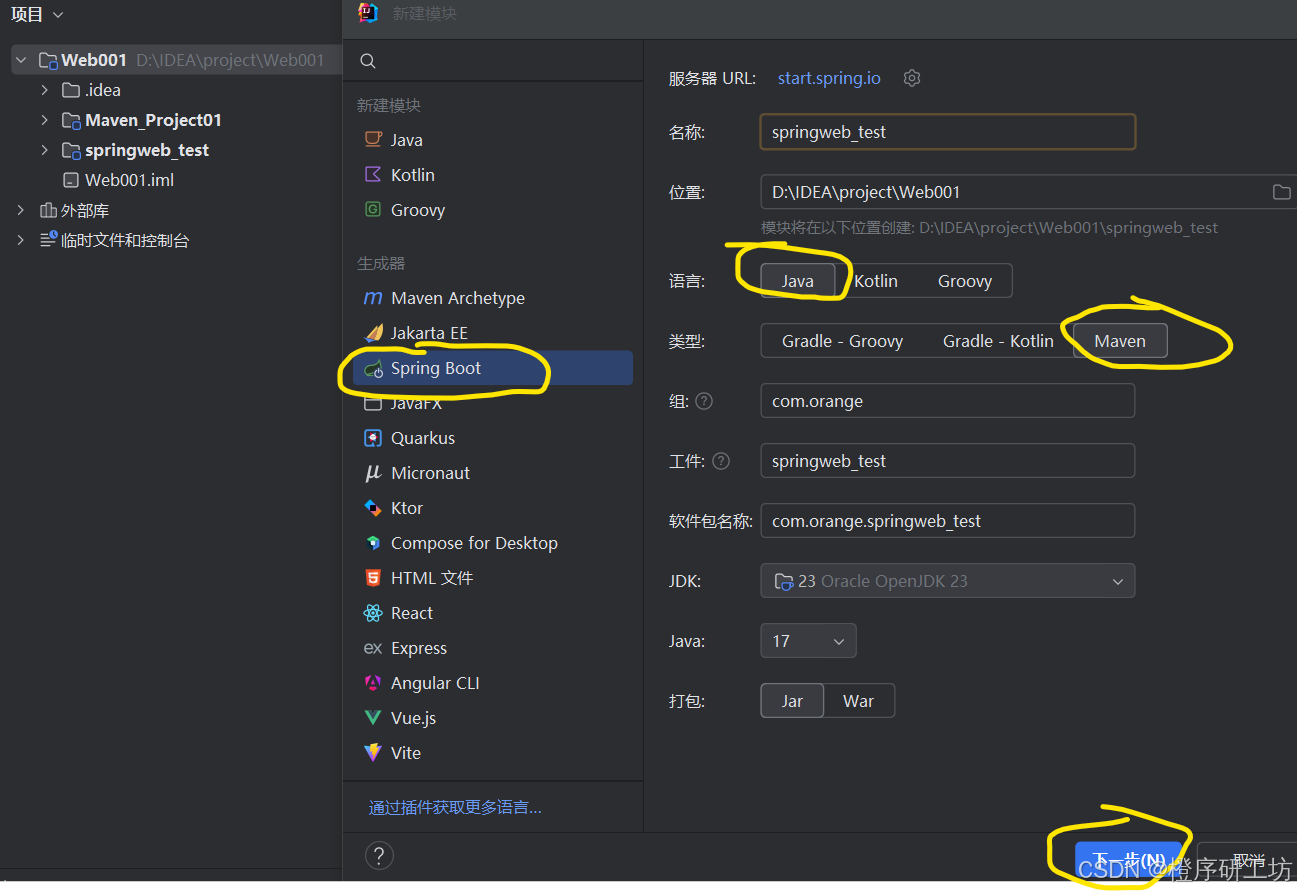Expand the Maven_Project01 module
Image resolution: width=1297 pixels, height=892 pixels.
pos(44,120)
